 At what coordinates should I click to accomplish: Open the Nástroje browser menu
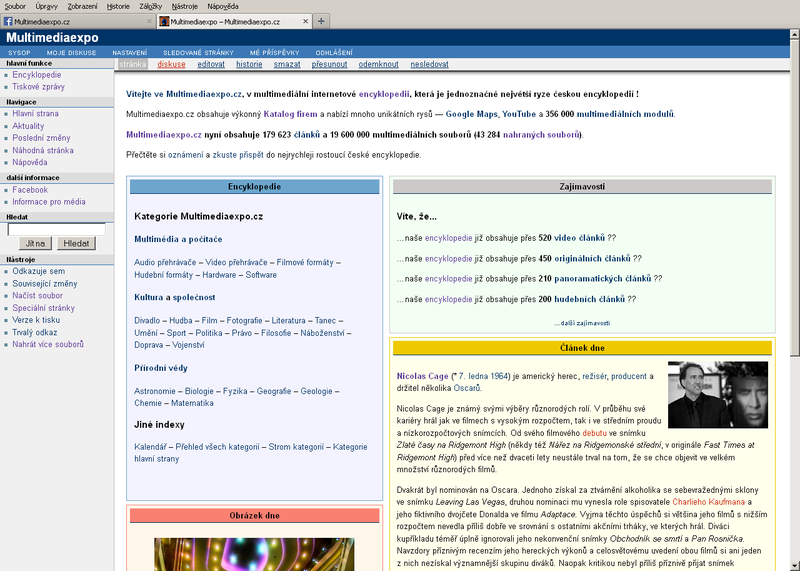coord(184,6)
